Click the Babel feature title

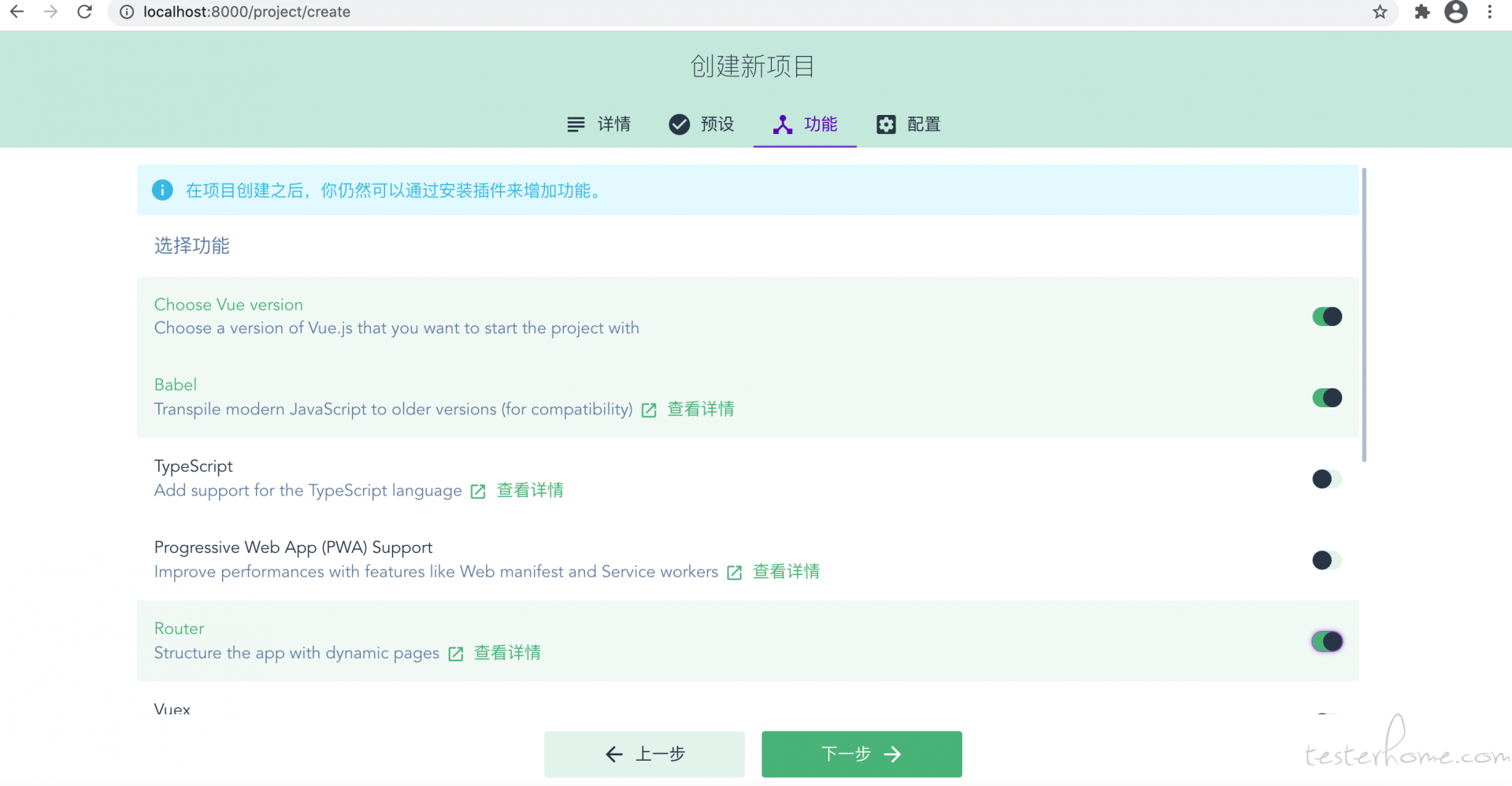pyautogui.click(x=176, y=385)
